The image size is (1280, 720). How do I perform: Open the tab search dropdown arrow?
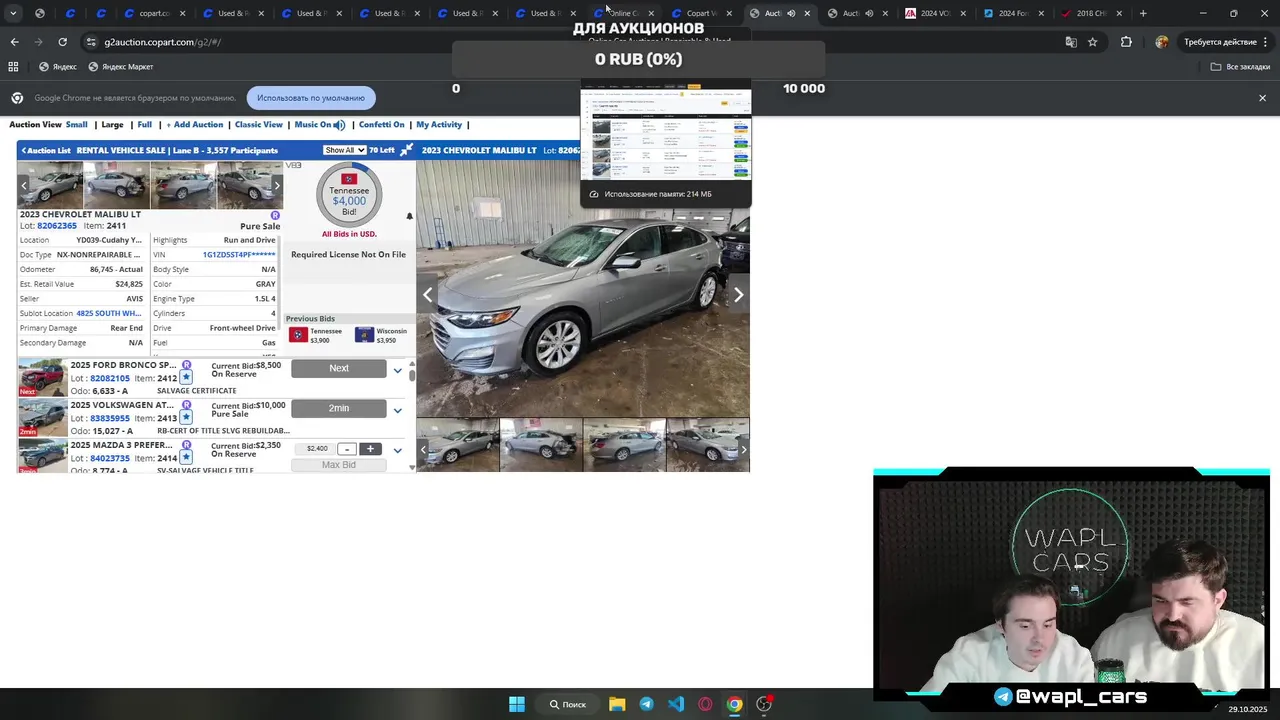point(12,13)
